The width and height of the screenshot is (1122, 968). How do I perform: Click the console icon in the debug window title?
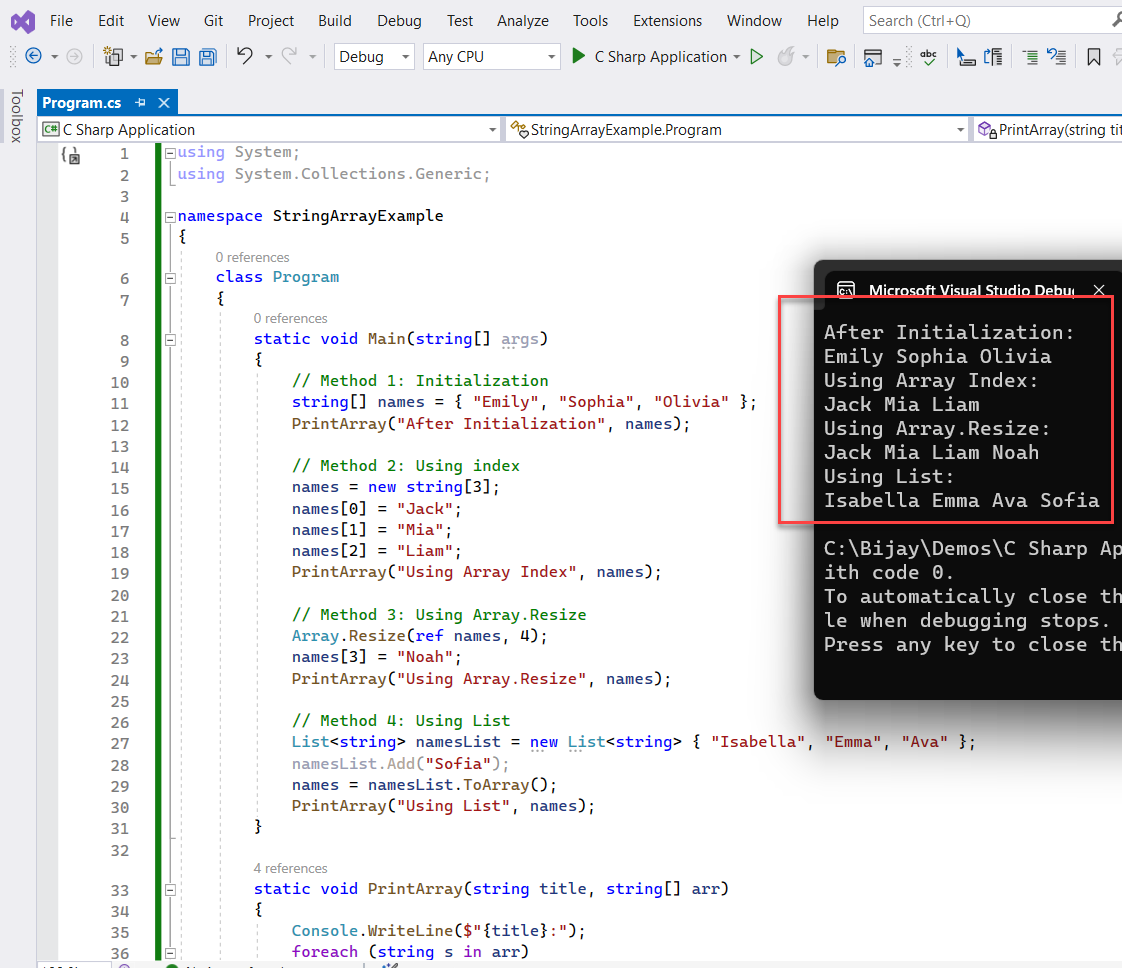point(846,290)
